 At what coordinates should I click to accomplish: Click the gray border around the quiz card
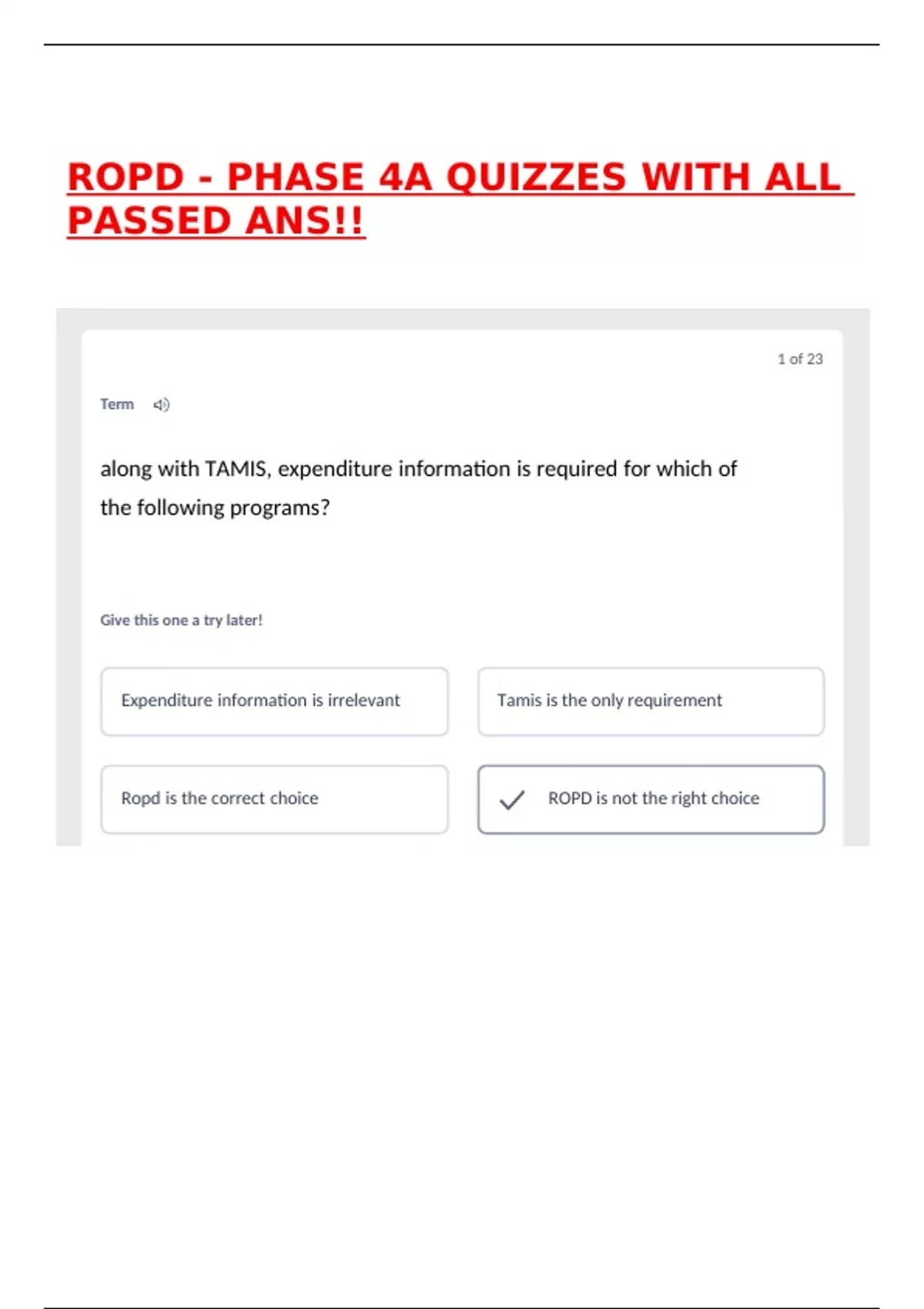pos(69,577)
